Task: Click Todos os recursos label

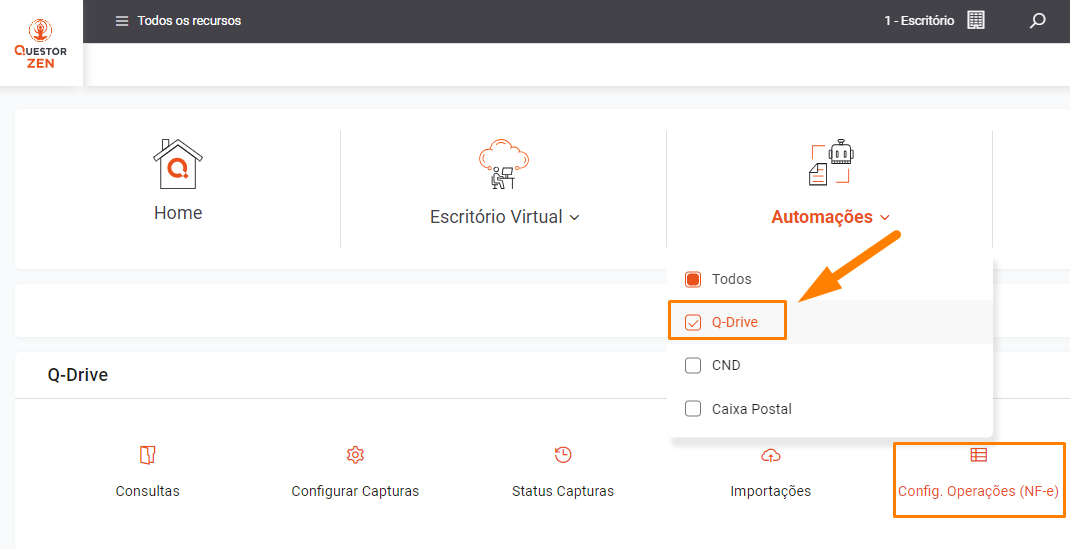Action: tap(189, 21)
